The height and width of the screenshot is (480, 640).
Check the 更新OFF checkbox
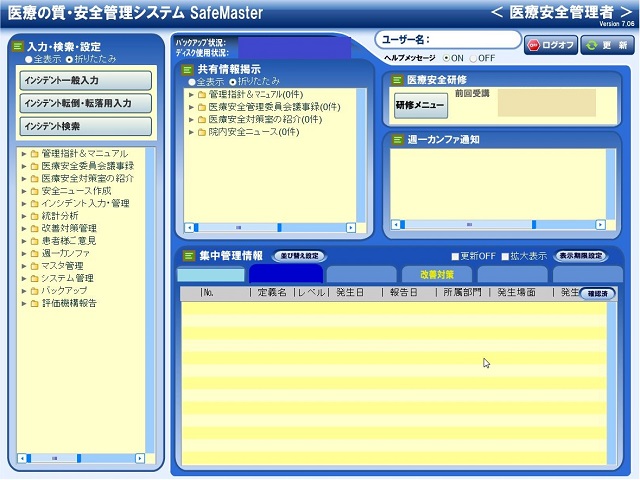pos(456,256)
